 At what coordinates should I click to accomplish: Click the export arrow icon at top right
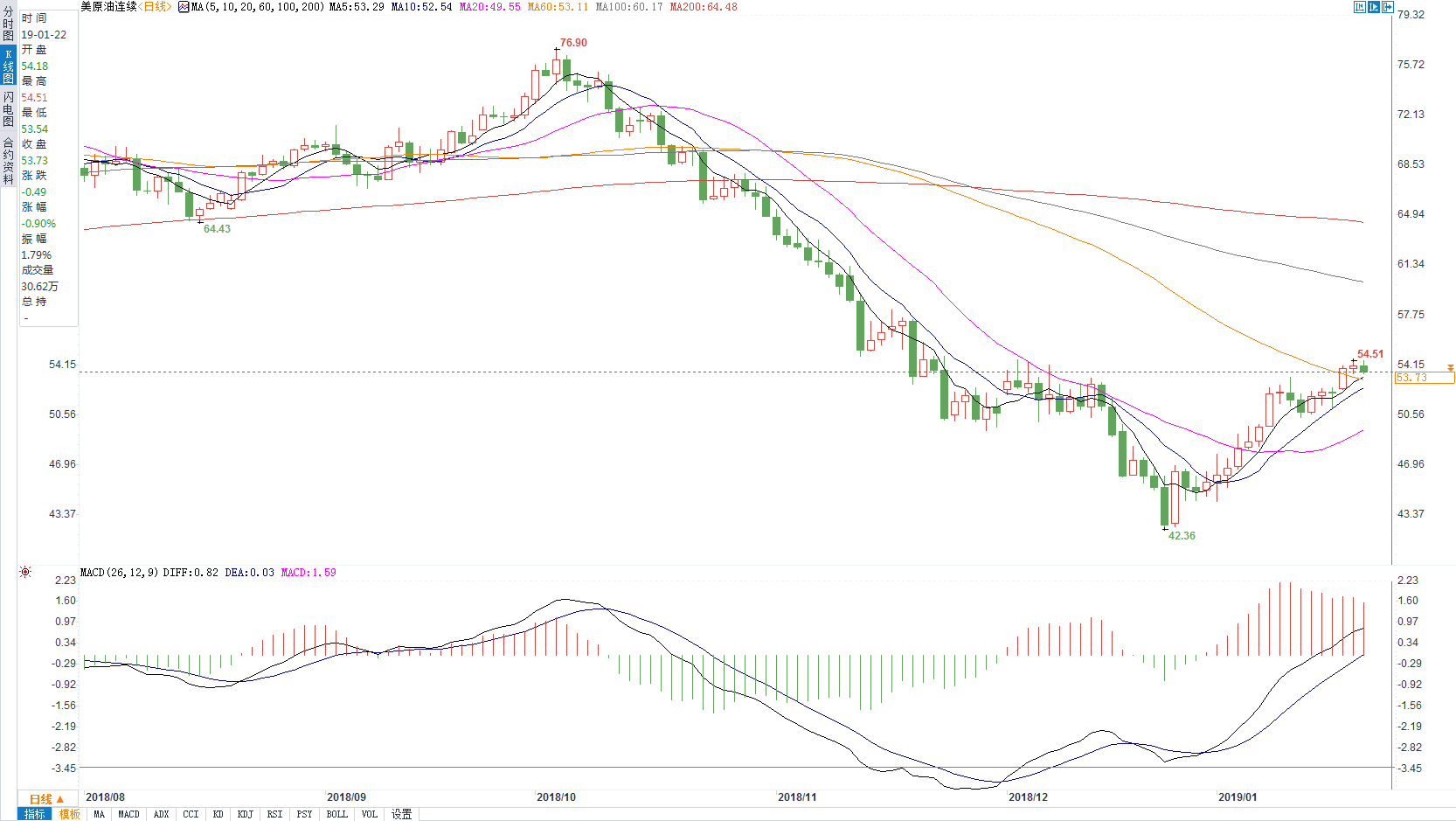(x=1387, y=7)
